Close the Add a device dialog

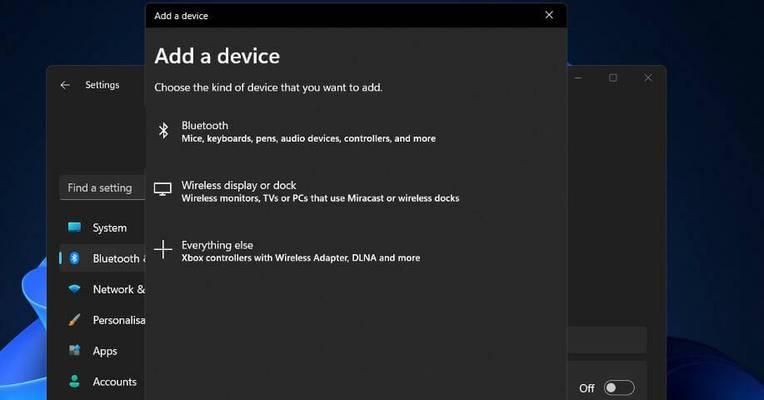[549, 15]
